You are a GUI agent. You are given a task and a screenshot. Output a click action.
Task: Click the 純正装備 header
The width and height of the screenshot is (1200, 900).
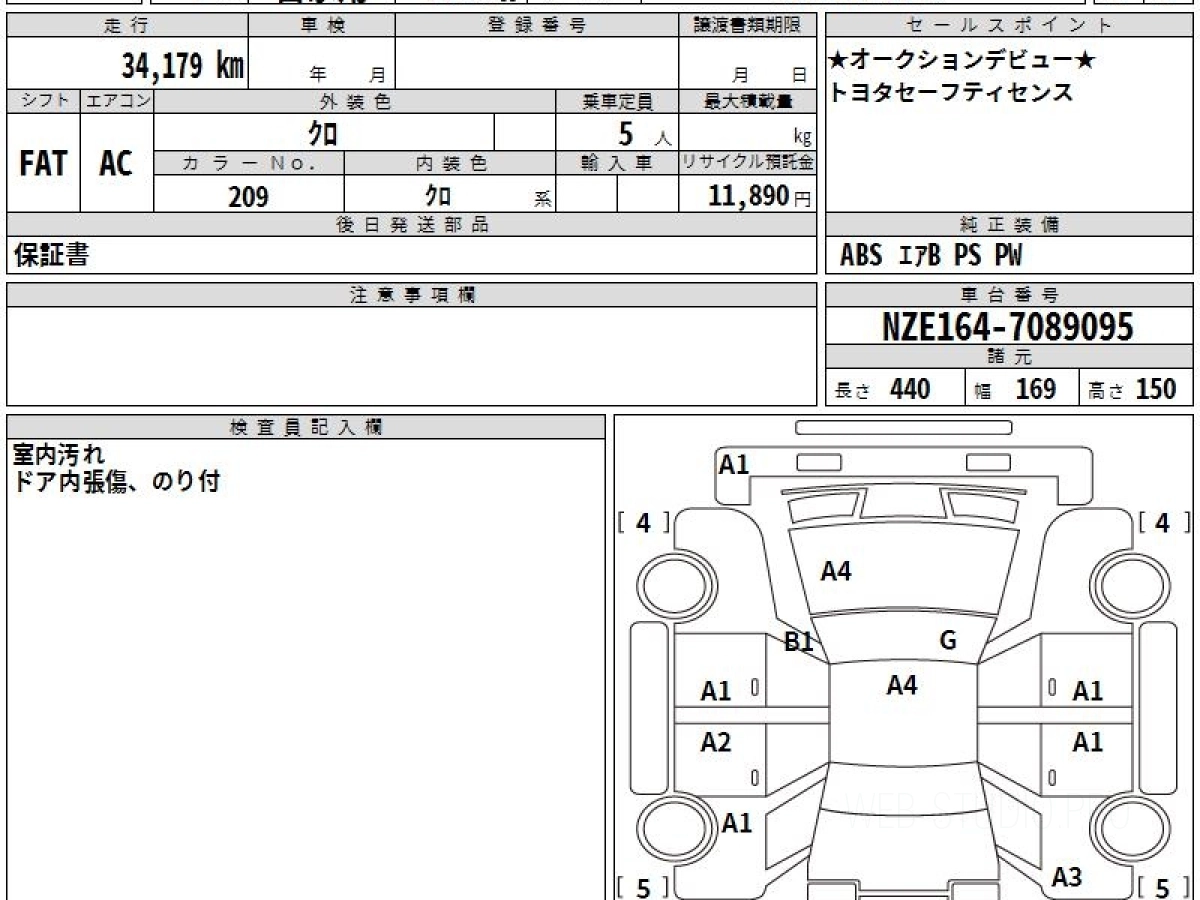[x=1010, y=225]
